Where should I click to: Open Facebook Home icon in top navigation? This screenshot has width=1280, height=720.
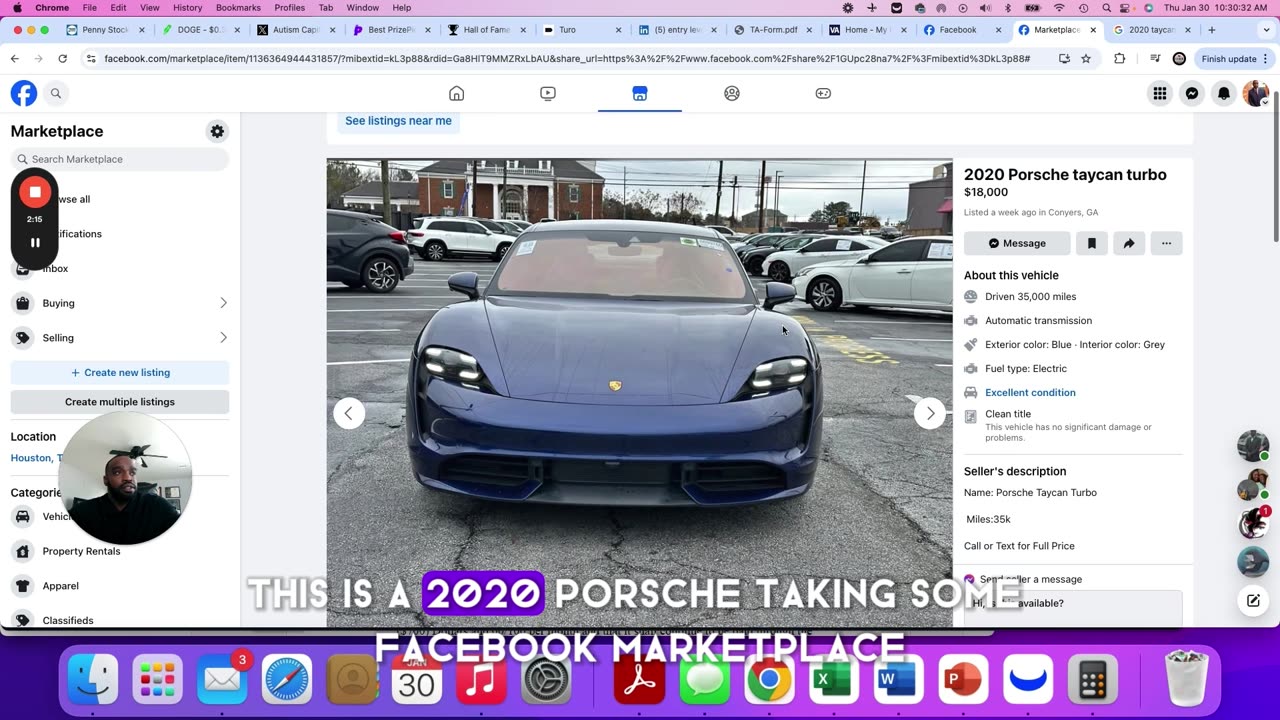click(x=456, y=93)
